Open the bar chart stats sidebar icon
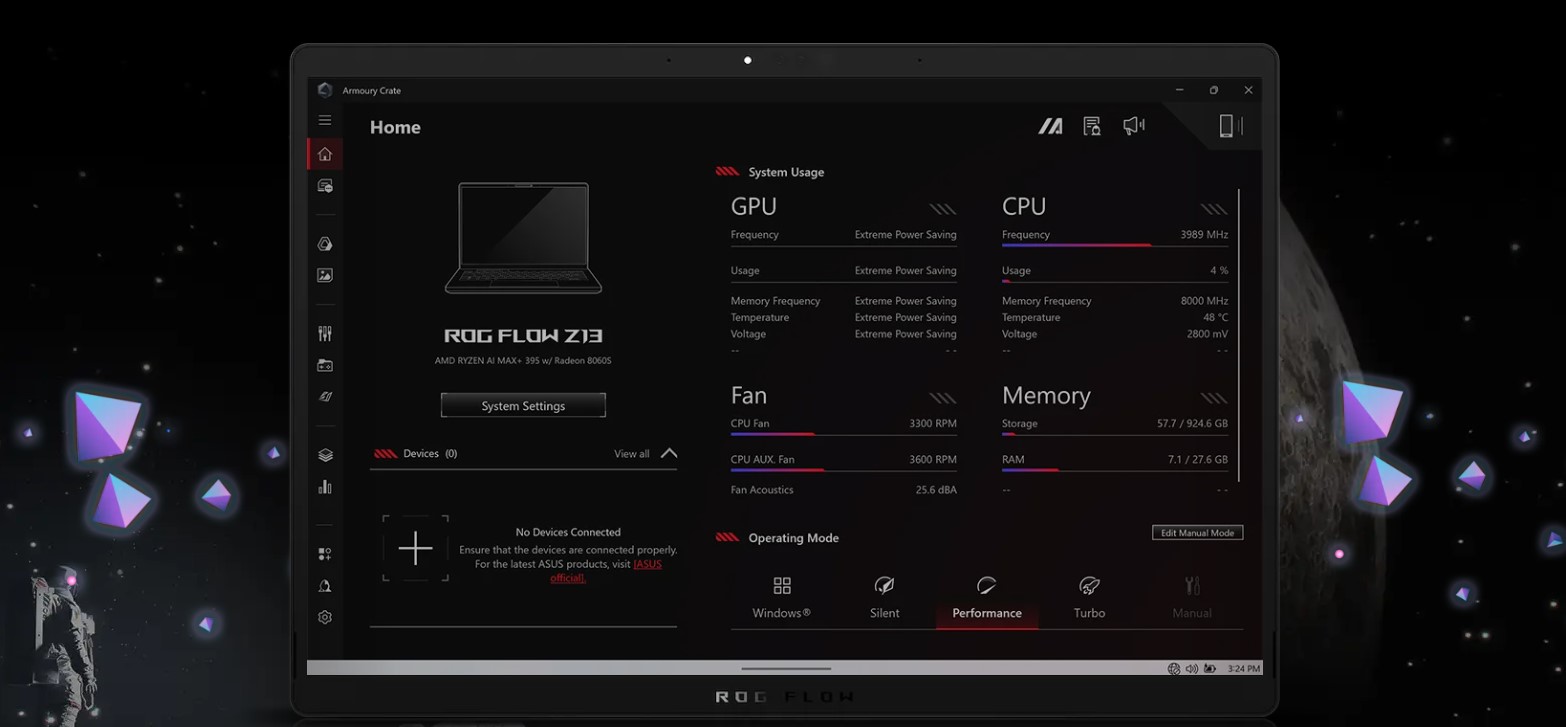Image resolution: width=1566 pixels, height=727 pixels. point(324,487)
